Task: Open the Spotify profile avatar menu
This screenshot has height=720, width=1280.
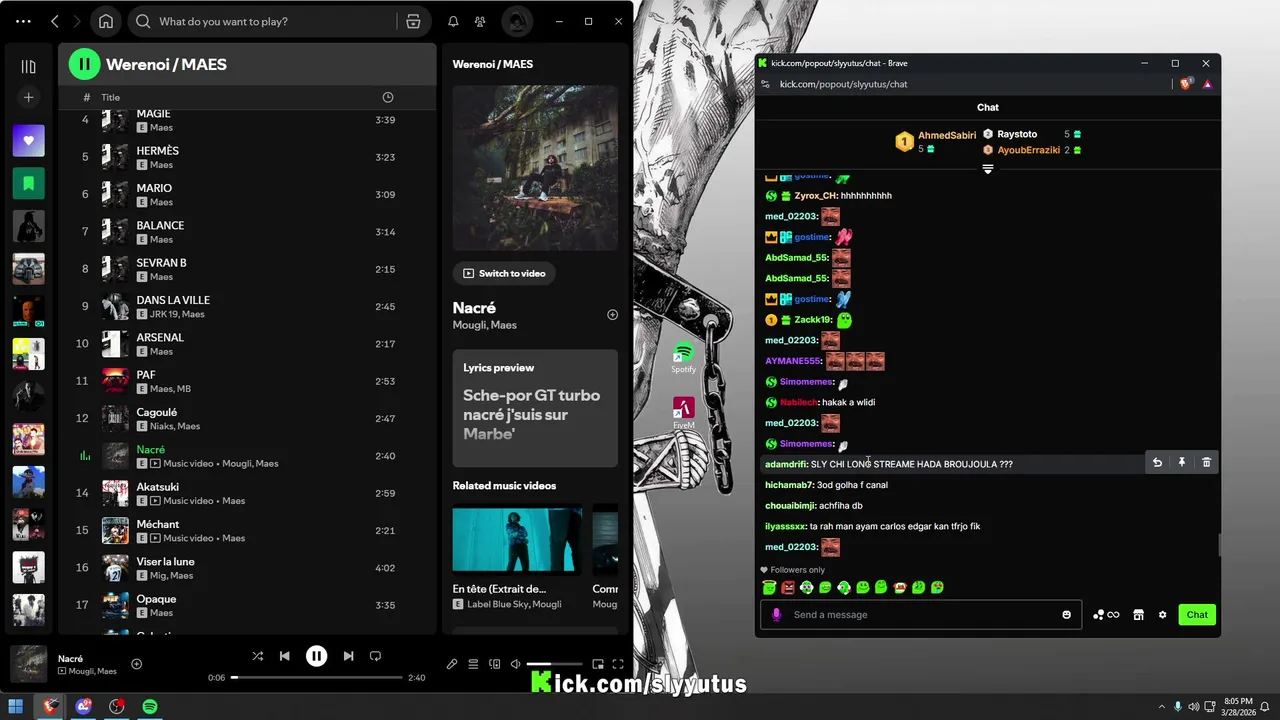Action: click(516, 21)
